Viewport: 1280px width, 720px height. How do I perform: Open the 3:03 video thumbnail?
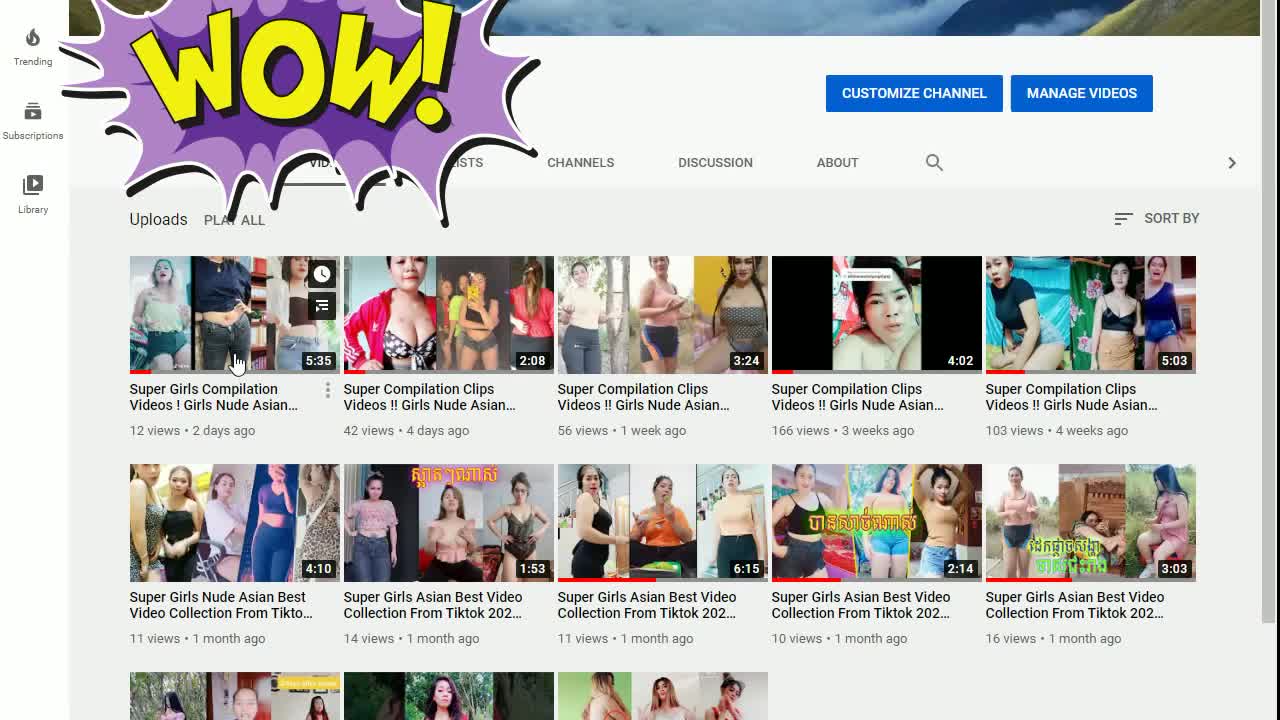point(1091,523)
